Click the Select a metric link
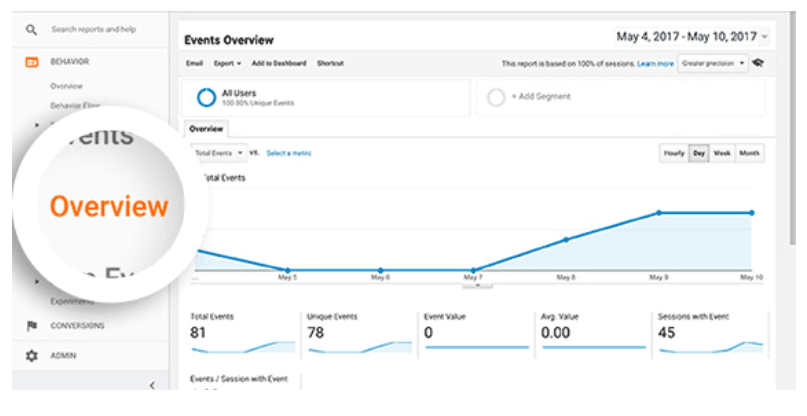 [289, 153]
